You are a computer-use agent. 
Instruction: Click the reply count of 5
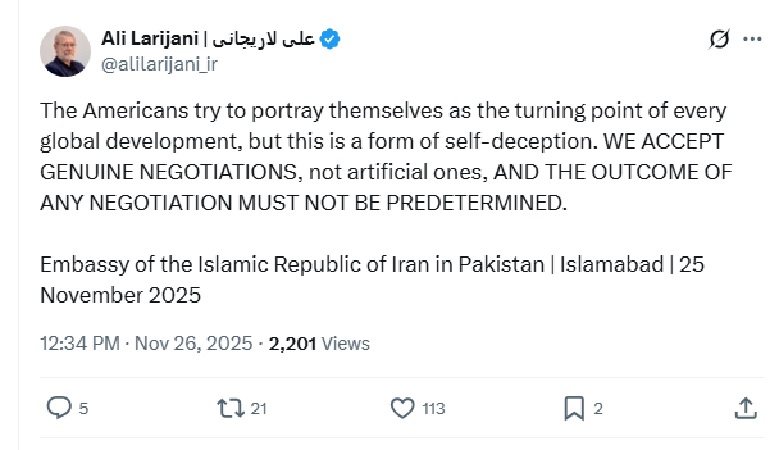point(84,408)
